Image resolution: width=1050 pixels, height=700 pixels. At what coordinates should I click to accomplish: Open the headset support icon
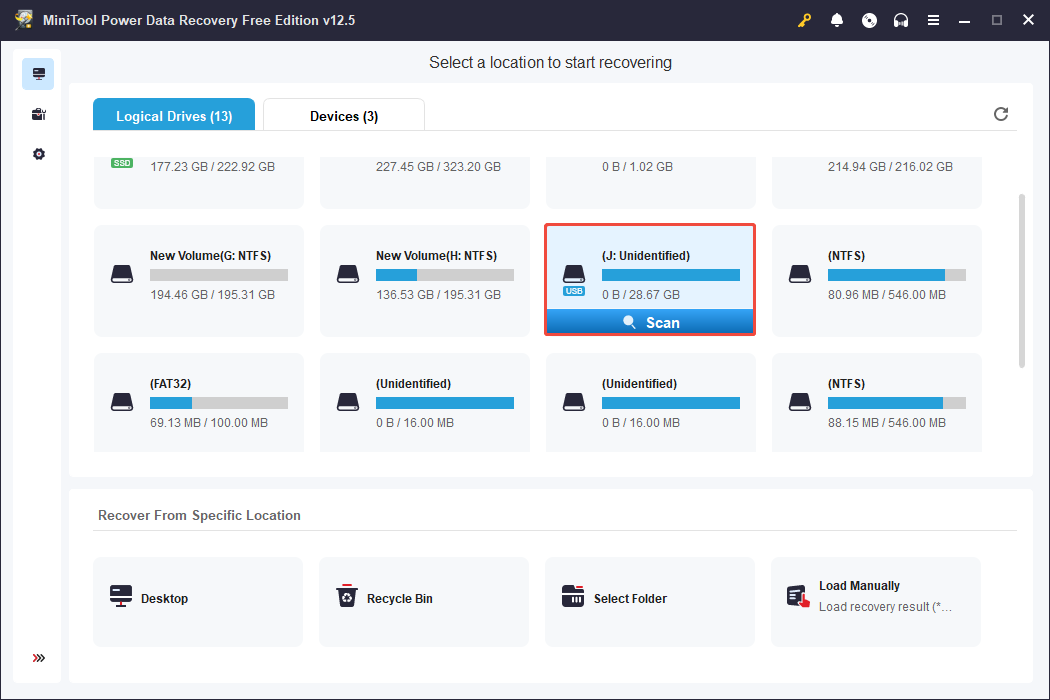pos(901,20)
